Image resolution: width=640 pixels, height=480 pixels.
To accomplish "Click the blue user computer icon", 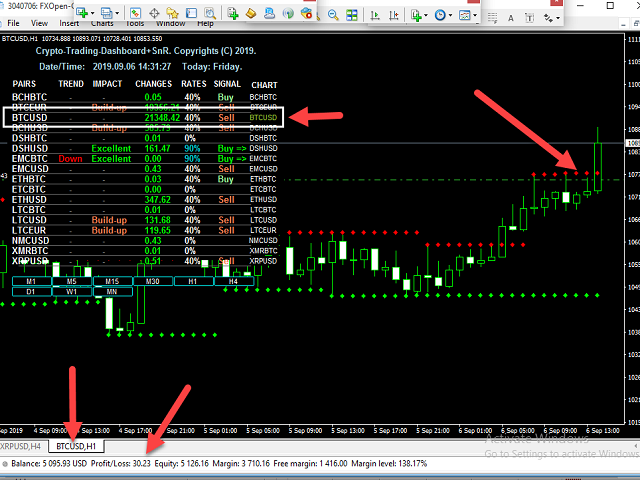I will pyautogui.click(x=269, y=13).
